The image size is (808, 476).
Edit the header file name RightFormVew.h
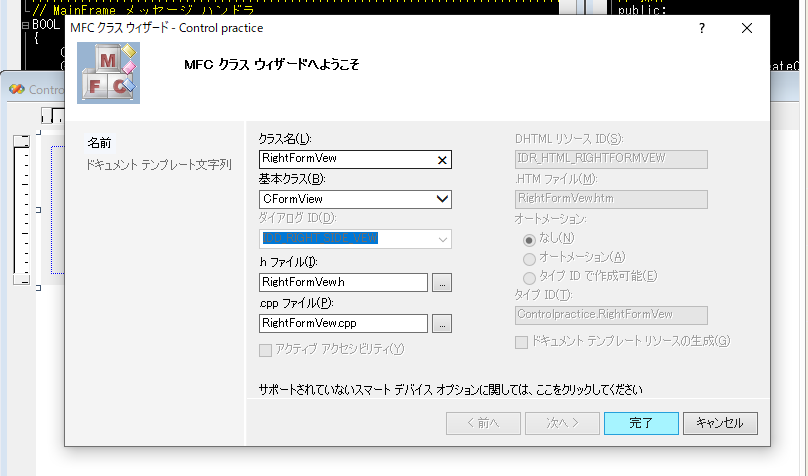[x=343, y=282]
